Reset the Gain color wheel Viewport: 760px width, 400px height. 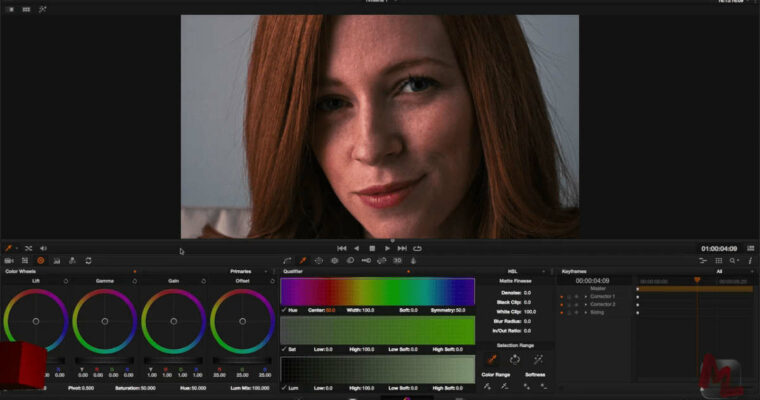pos(204,281)
